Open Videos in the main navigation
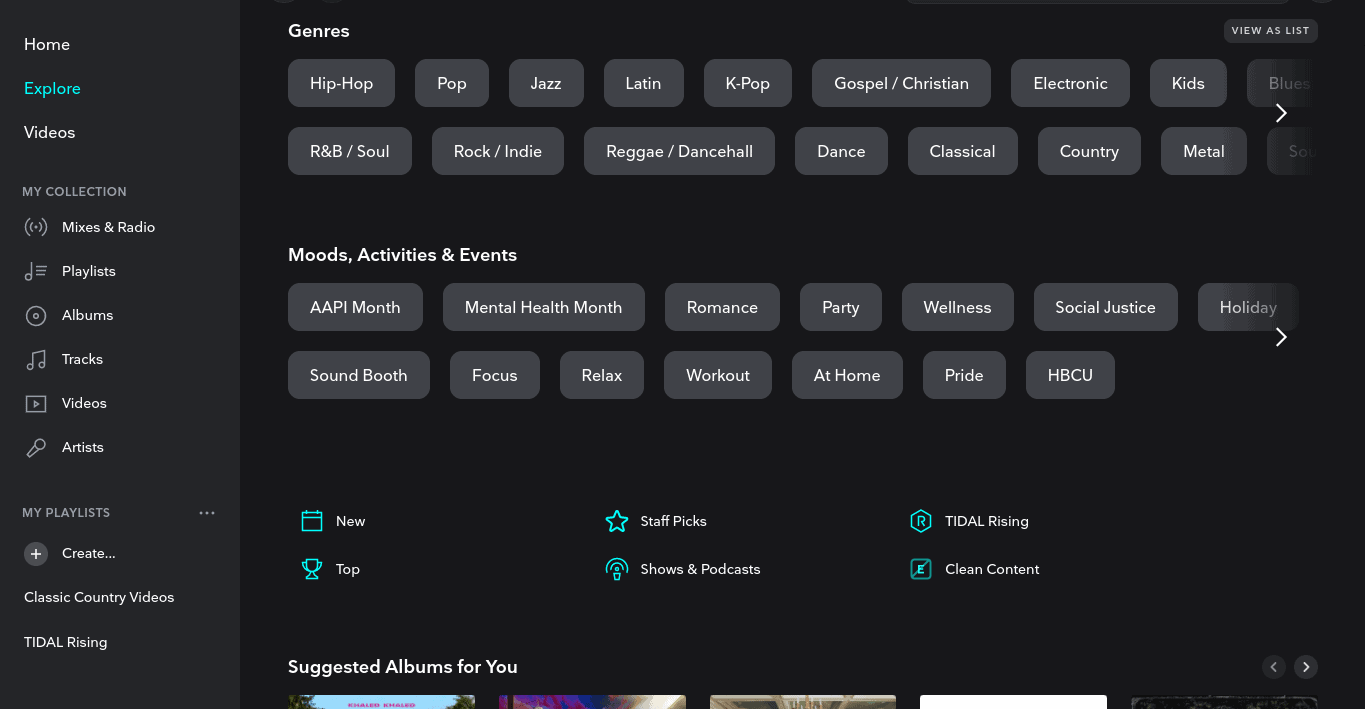The image size is (1365, 709). (49, 132)
